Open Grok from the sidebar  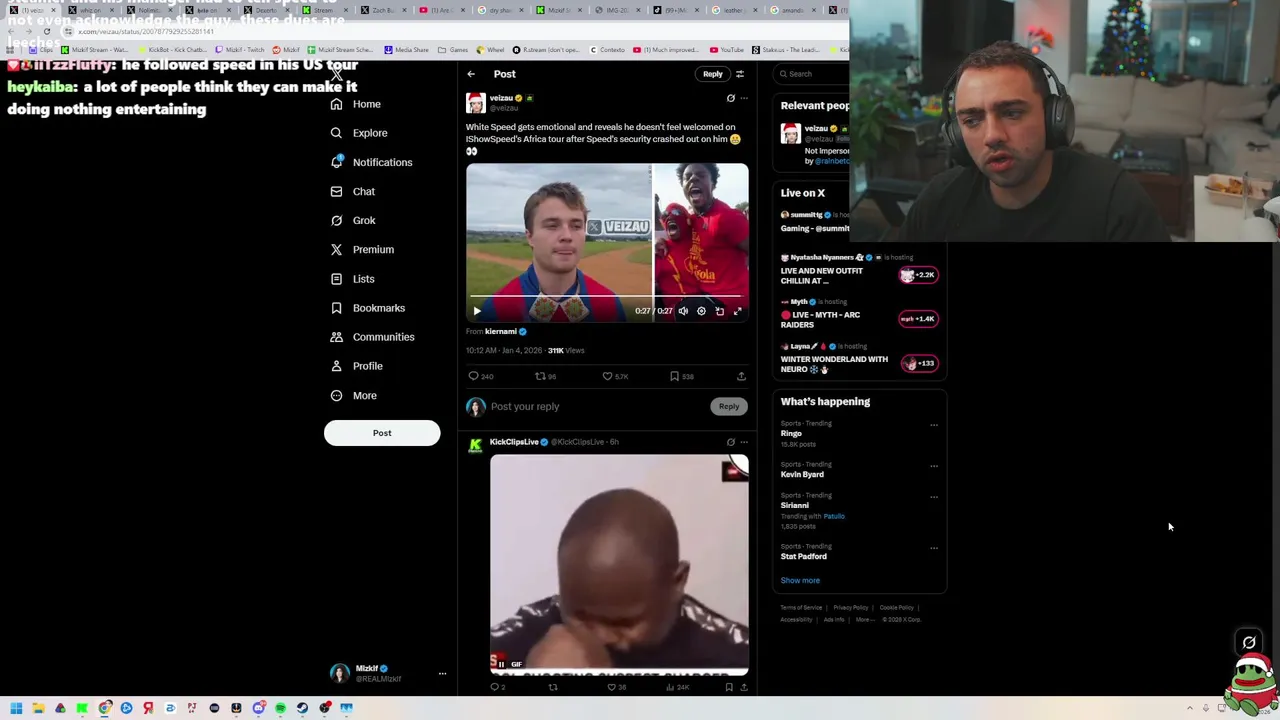click(x=353, y=220)
